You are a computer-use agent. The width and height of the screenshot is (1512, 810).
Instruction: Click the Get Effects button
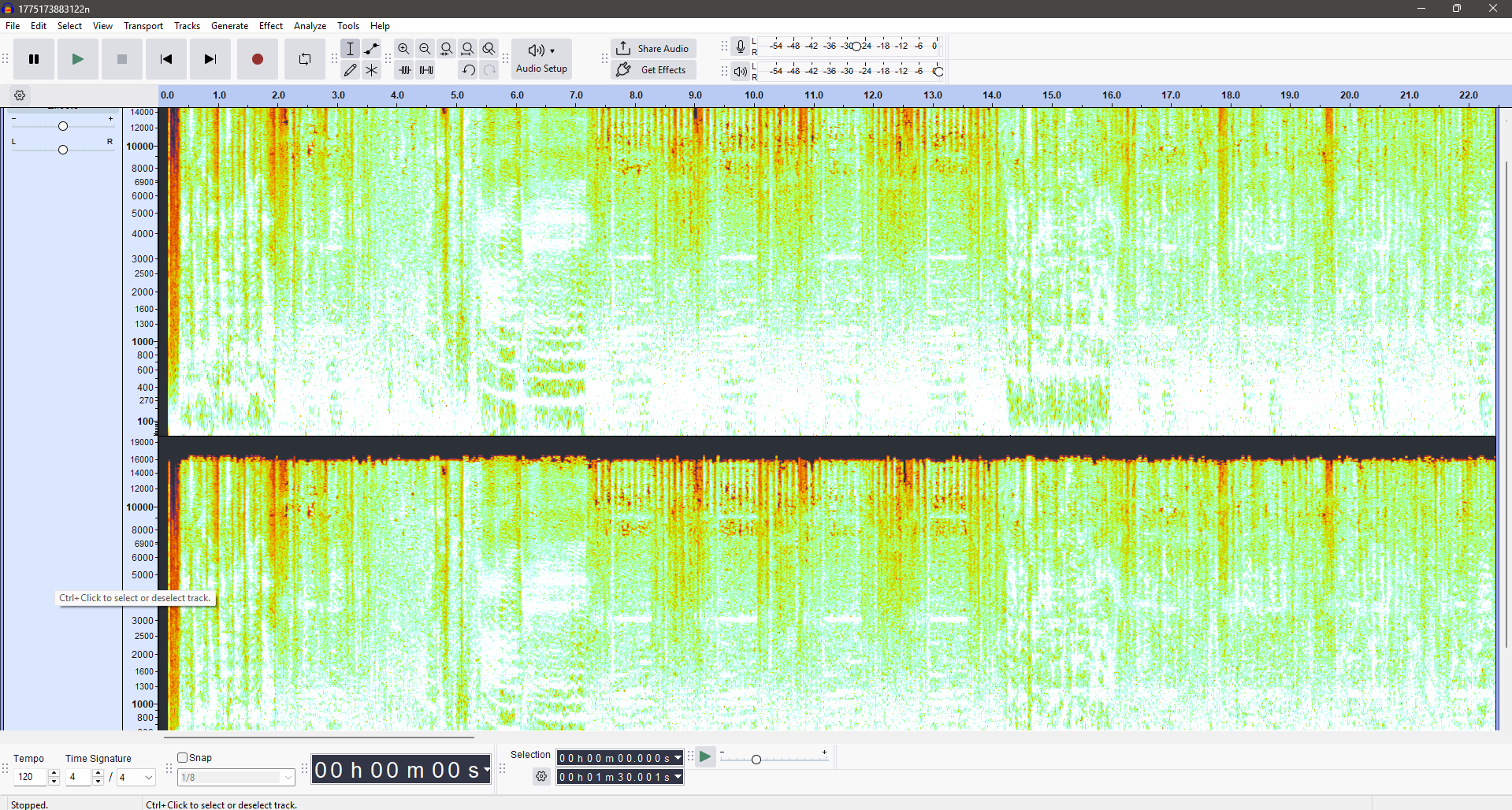(653, 70)
